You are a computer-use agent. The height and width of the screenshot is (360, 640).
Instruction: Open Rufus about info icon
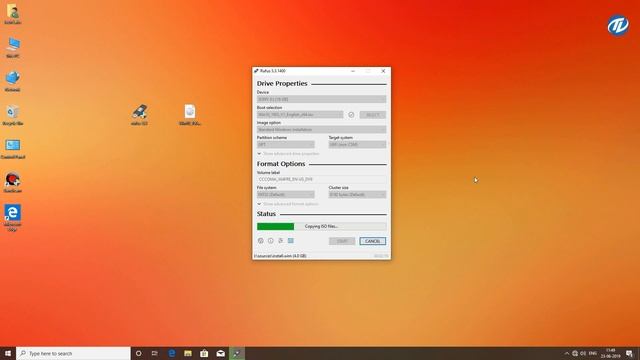(x=271, y=241)
